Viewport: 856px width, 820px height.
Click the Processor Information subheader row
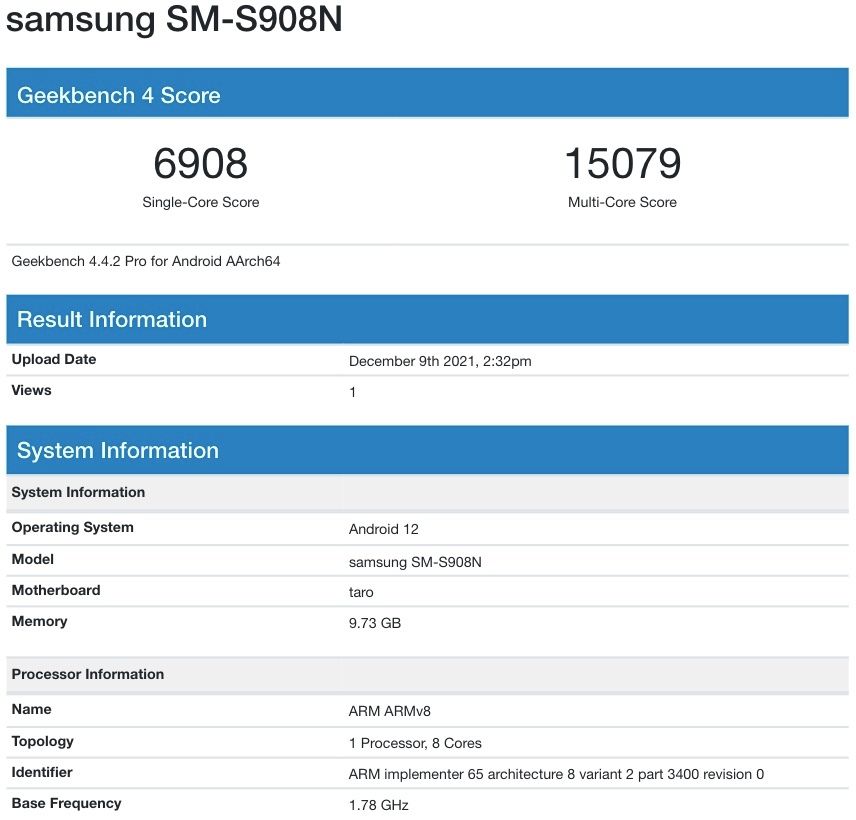(x=88, y=675)
